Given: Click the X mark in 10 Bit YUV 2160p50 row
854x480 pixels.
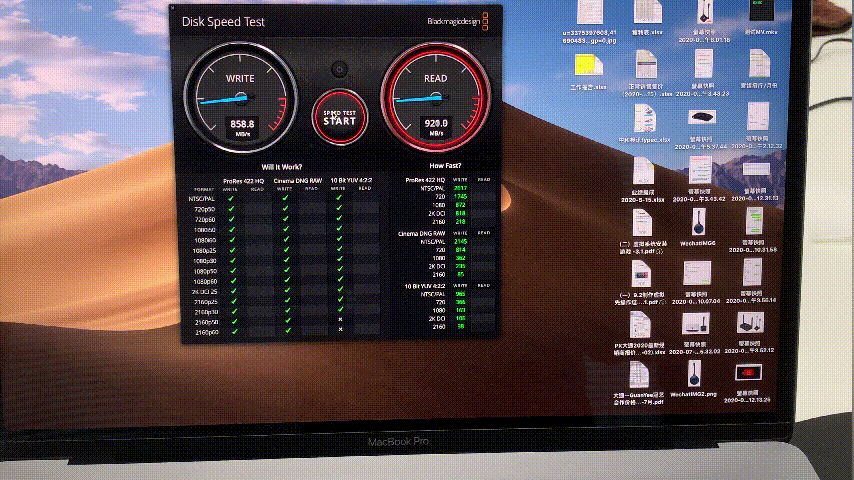Looking at the screenshot, I should (340, 319).
